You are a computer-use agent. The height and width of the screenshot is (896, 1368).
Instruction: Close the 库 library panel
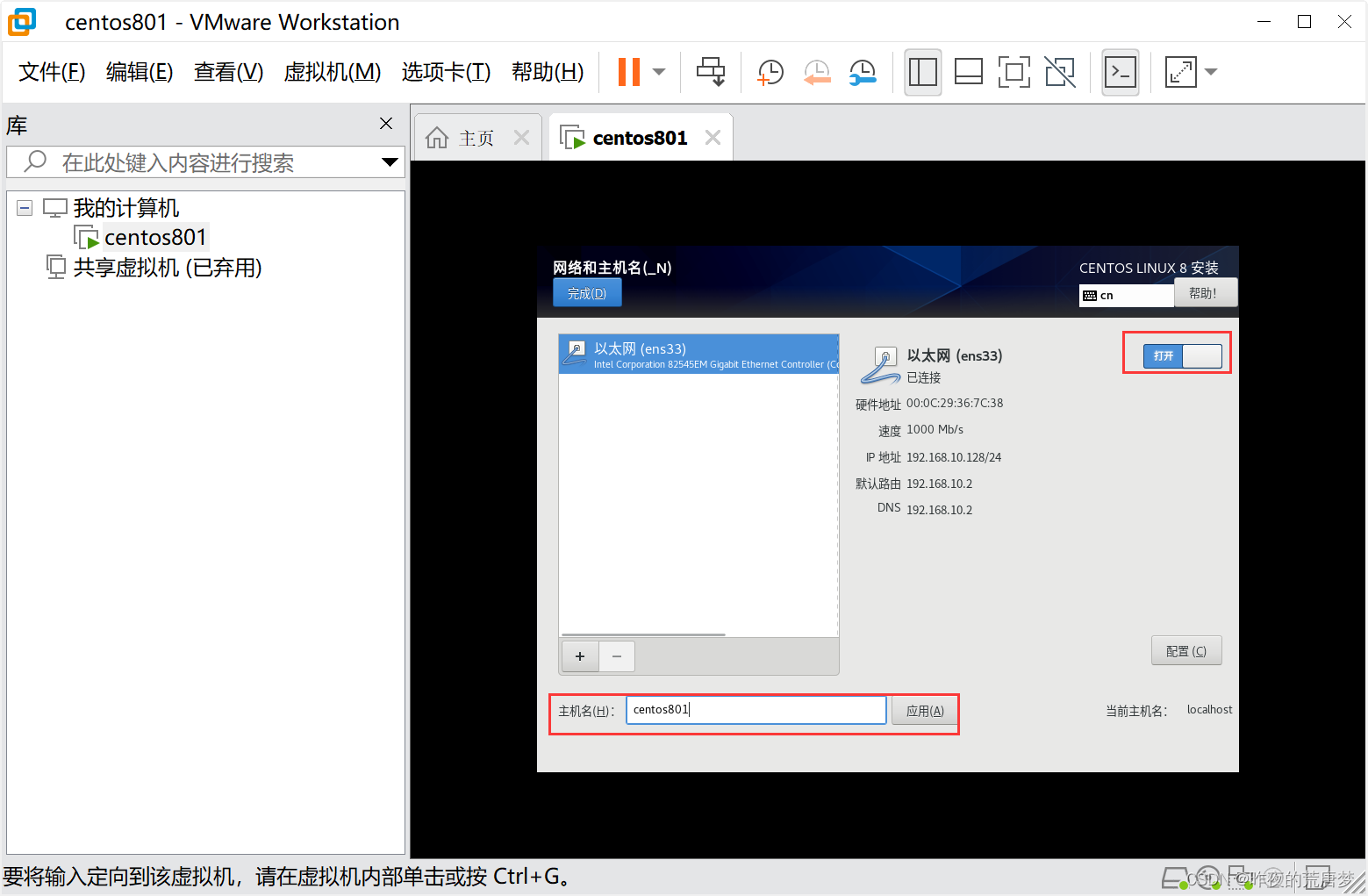(x=386, y=124)
